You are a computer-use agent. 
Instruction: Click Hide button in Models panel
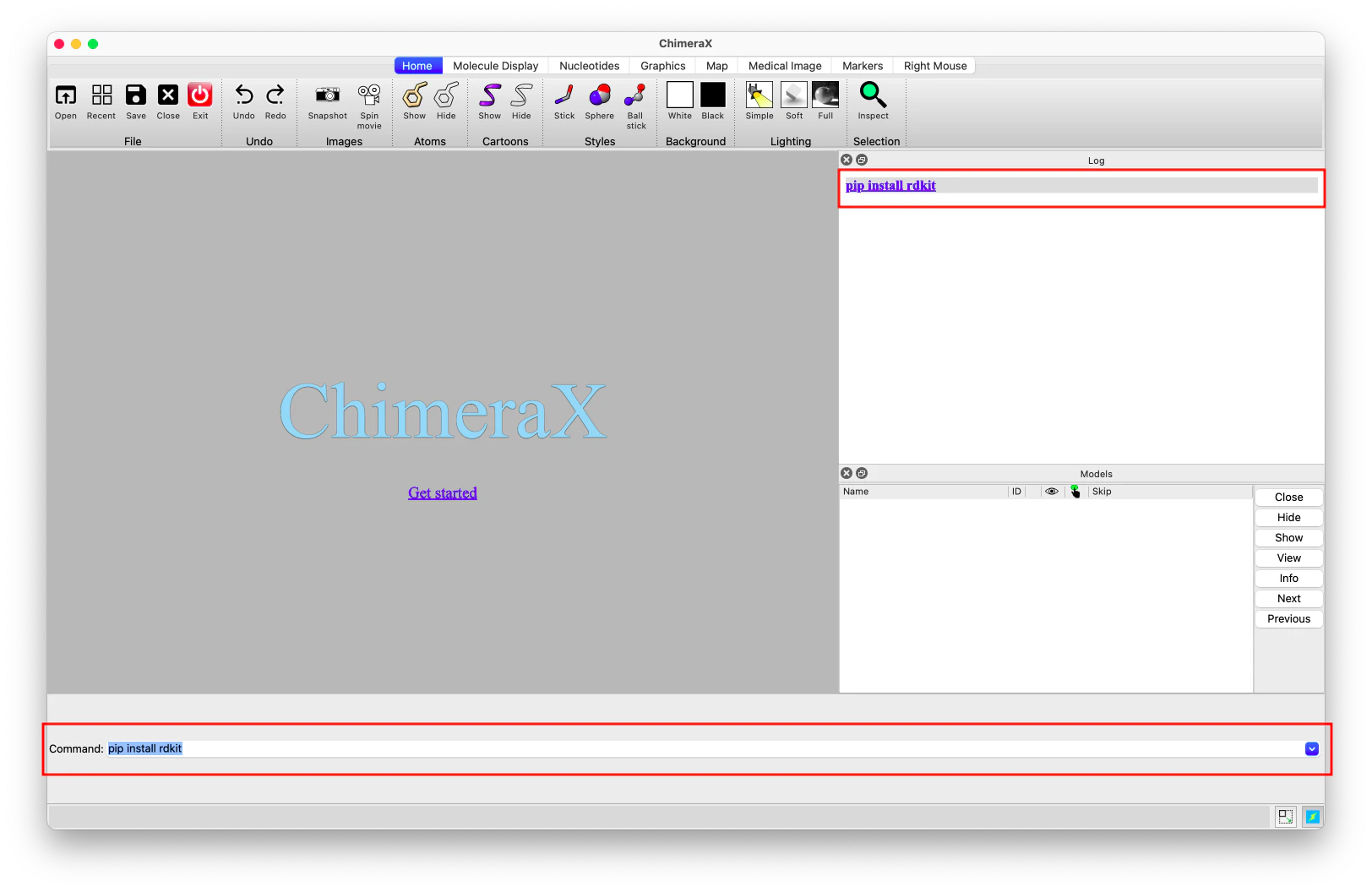tap(1289, 518)
